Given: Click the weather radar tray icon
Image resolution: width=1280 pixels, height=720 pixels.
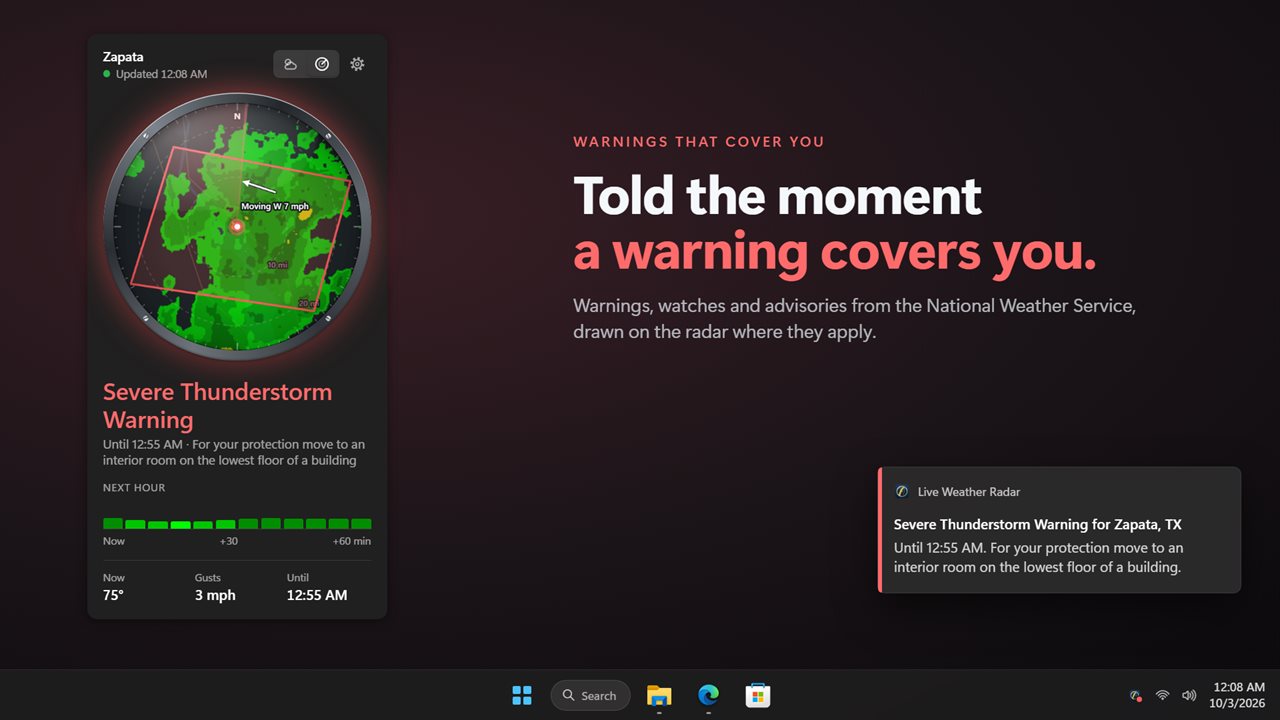Looking at the screenshot, I should (x=1135, y=695).
